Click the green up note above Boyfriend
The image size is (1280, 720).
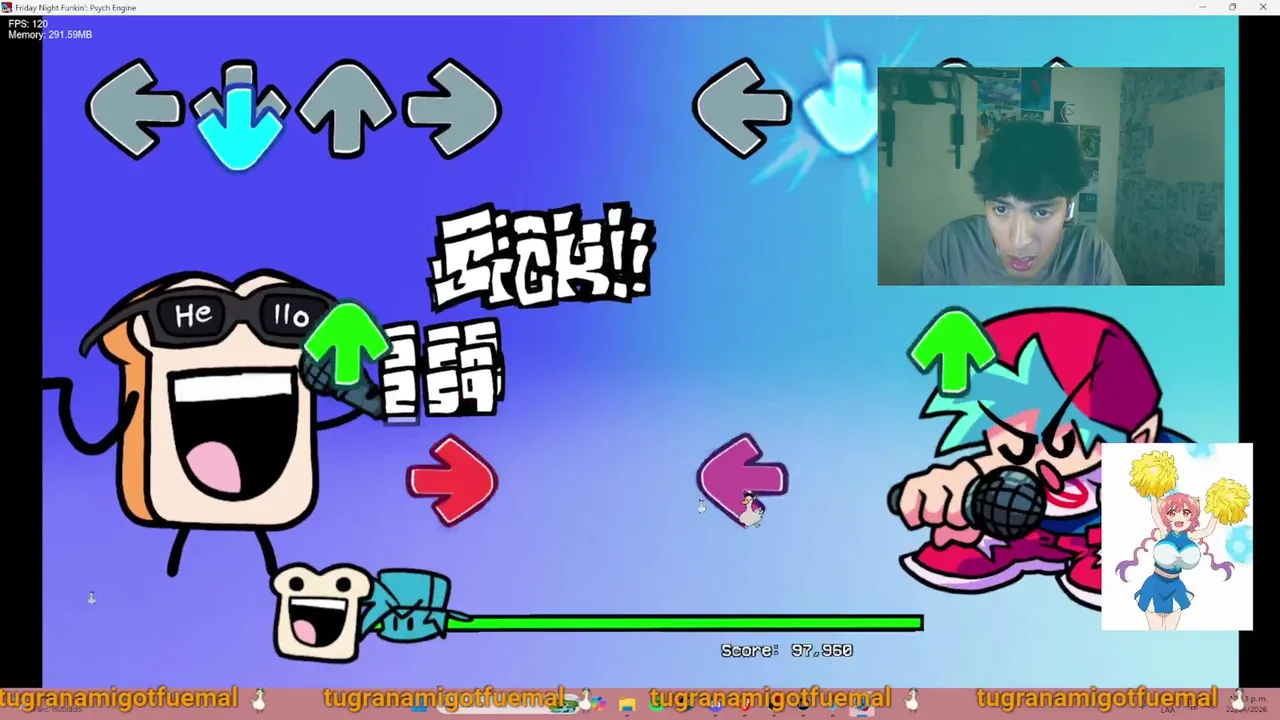[952, 352]
